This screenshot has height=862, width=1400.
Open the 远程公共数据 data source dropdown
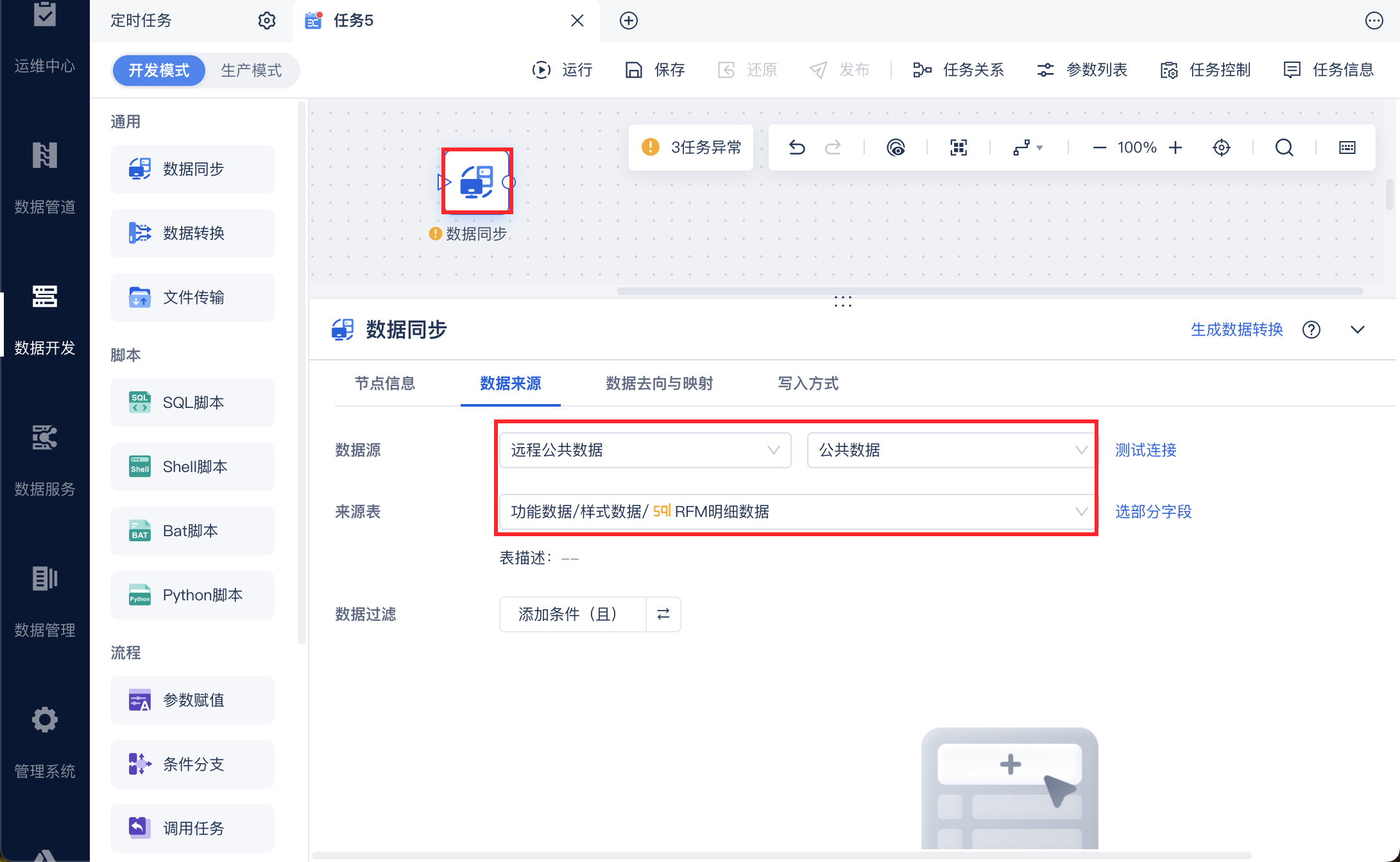645,450
